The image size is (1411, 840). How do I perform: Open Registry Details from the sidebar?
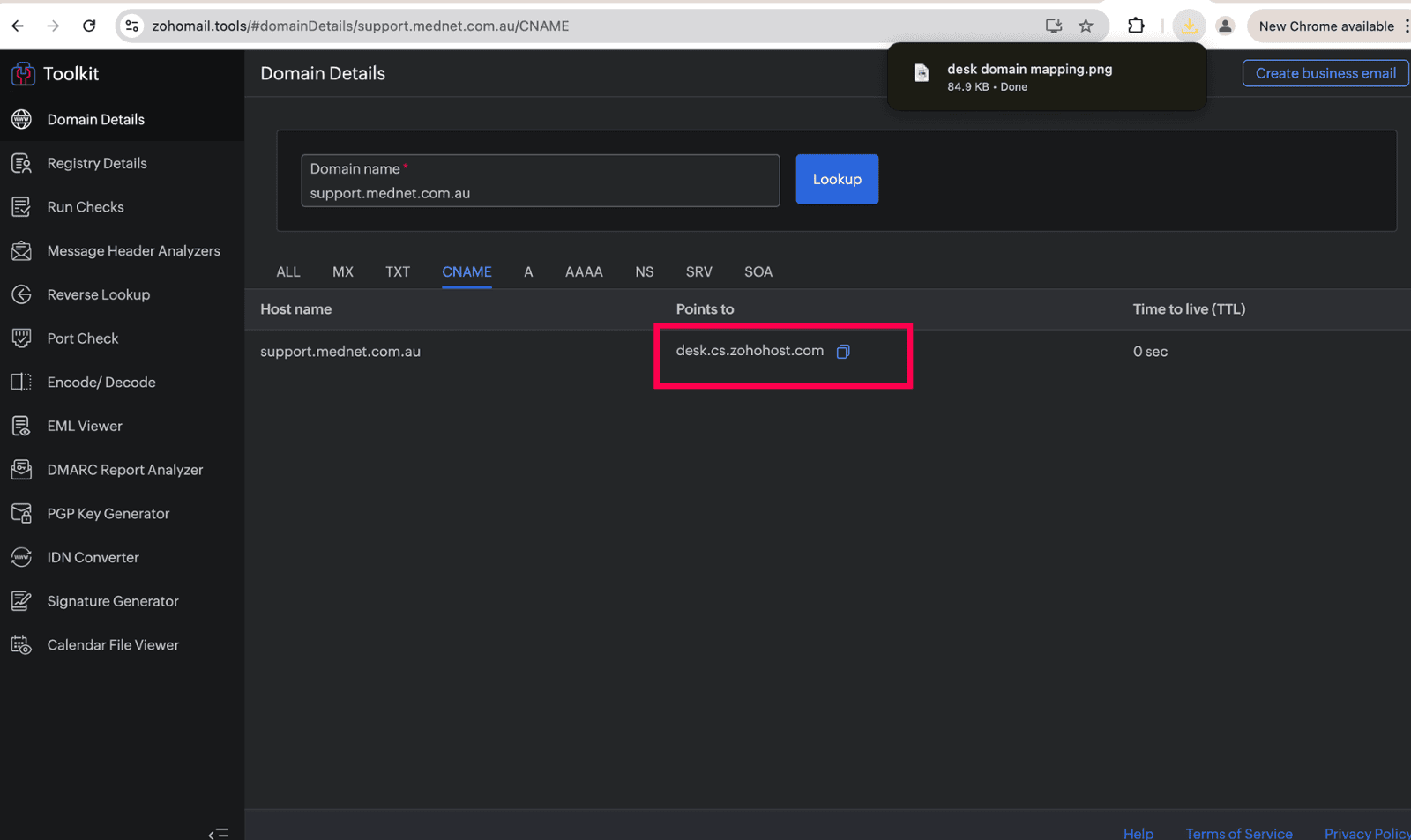click(x=96, y=163)
